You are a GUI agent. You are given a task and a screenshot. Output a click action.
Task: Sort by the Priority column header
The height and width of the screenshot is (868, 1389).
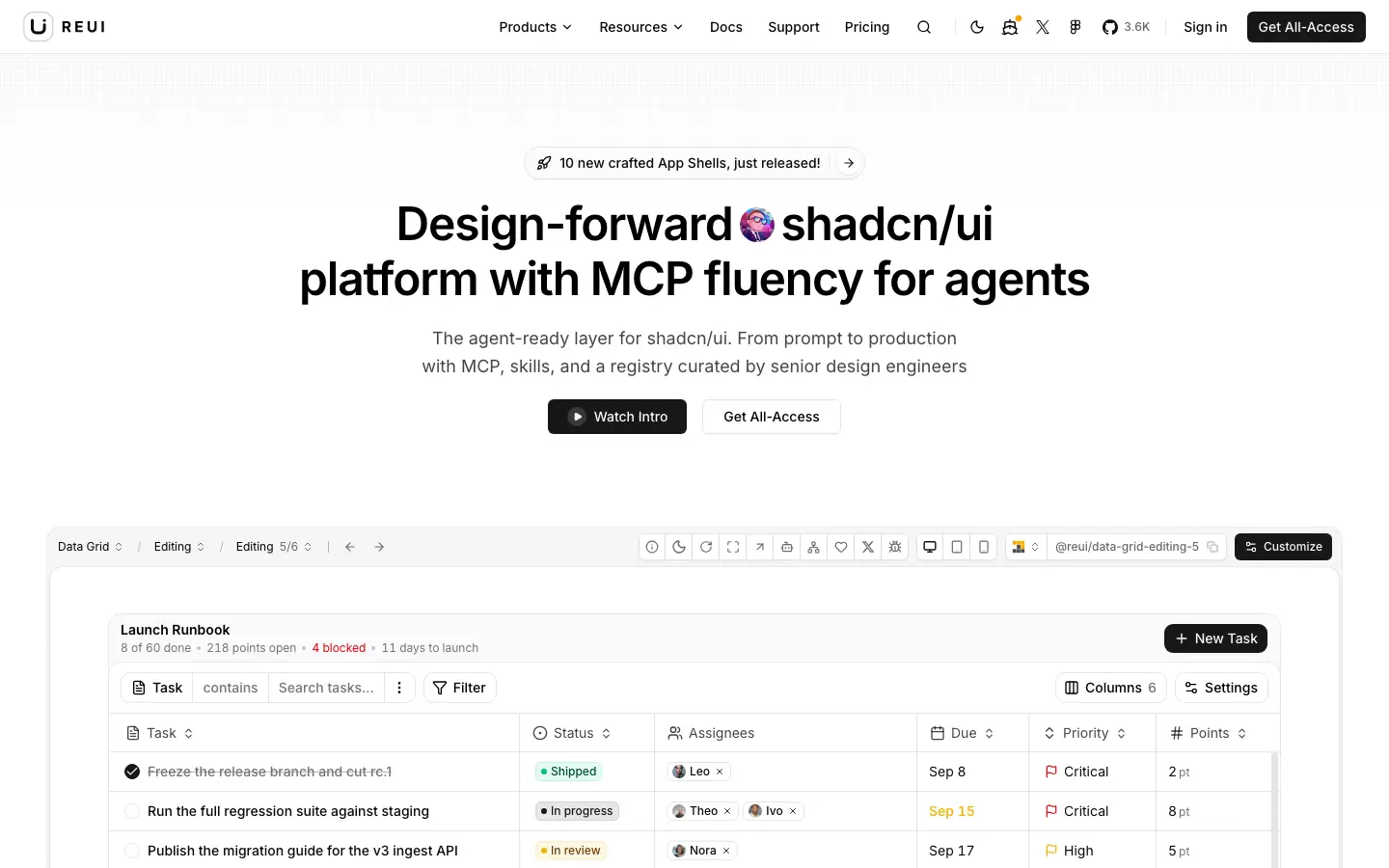click(x=1085, y=733)
